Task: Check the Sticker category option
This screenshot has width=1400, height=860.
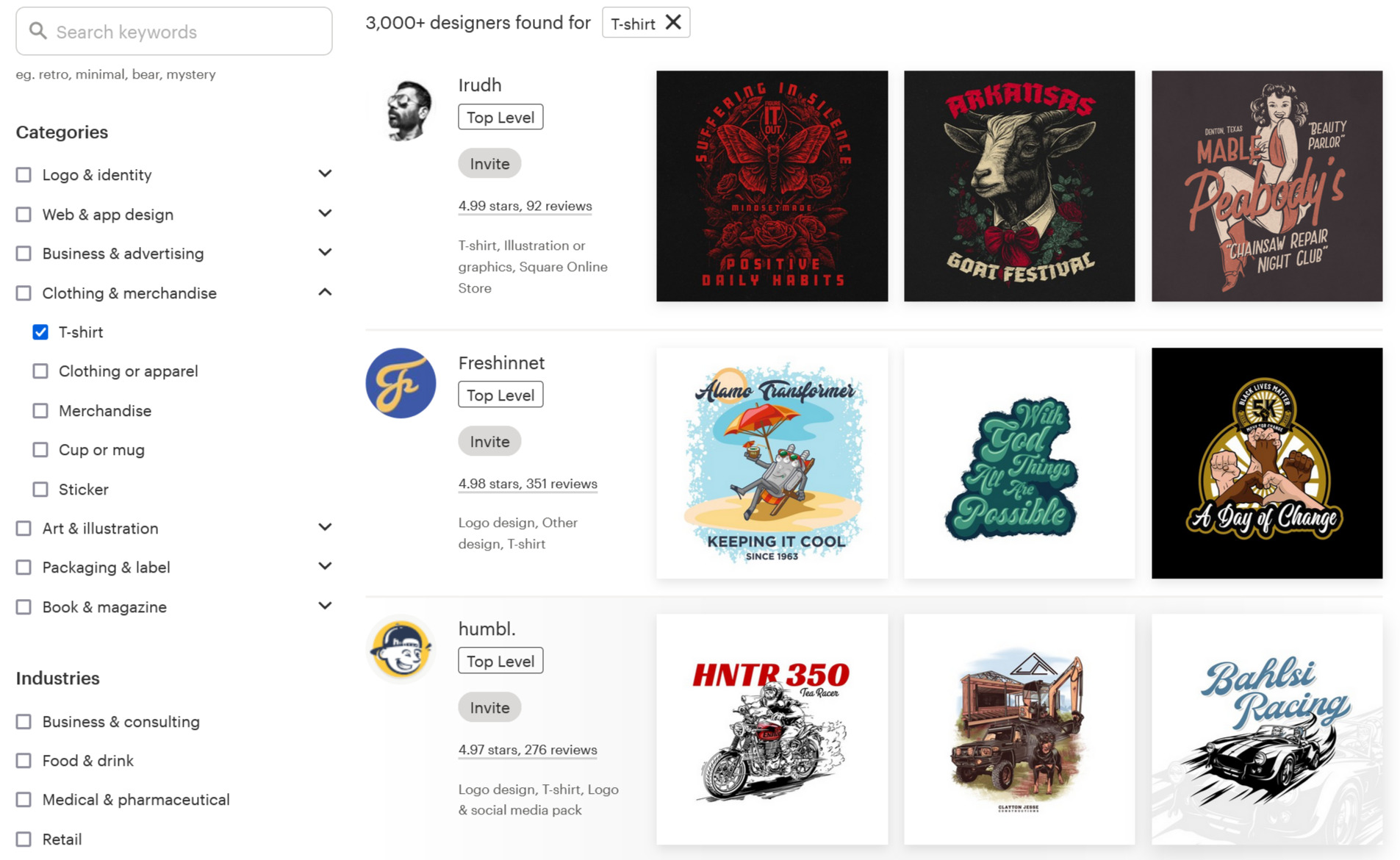Action: (40, 489)
